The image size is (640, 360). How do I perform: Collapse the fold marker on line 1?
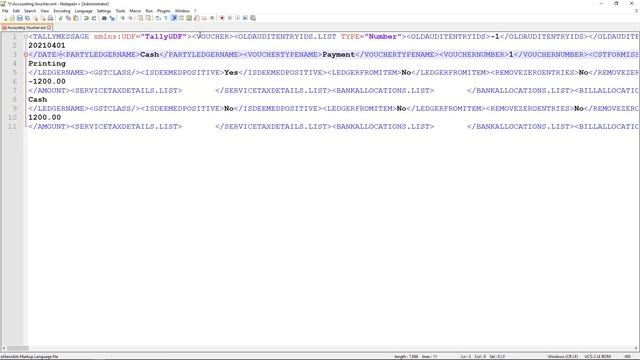(x=26, y=37)
